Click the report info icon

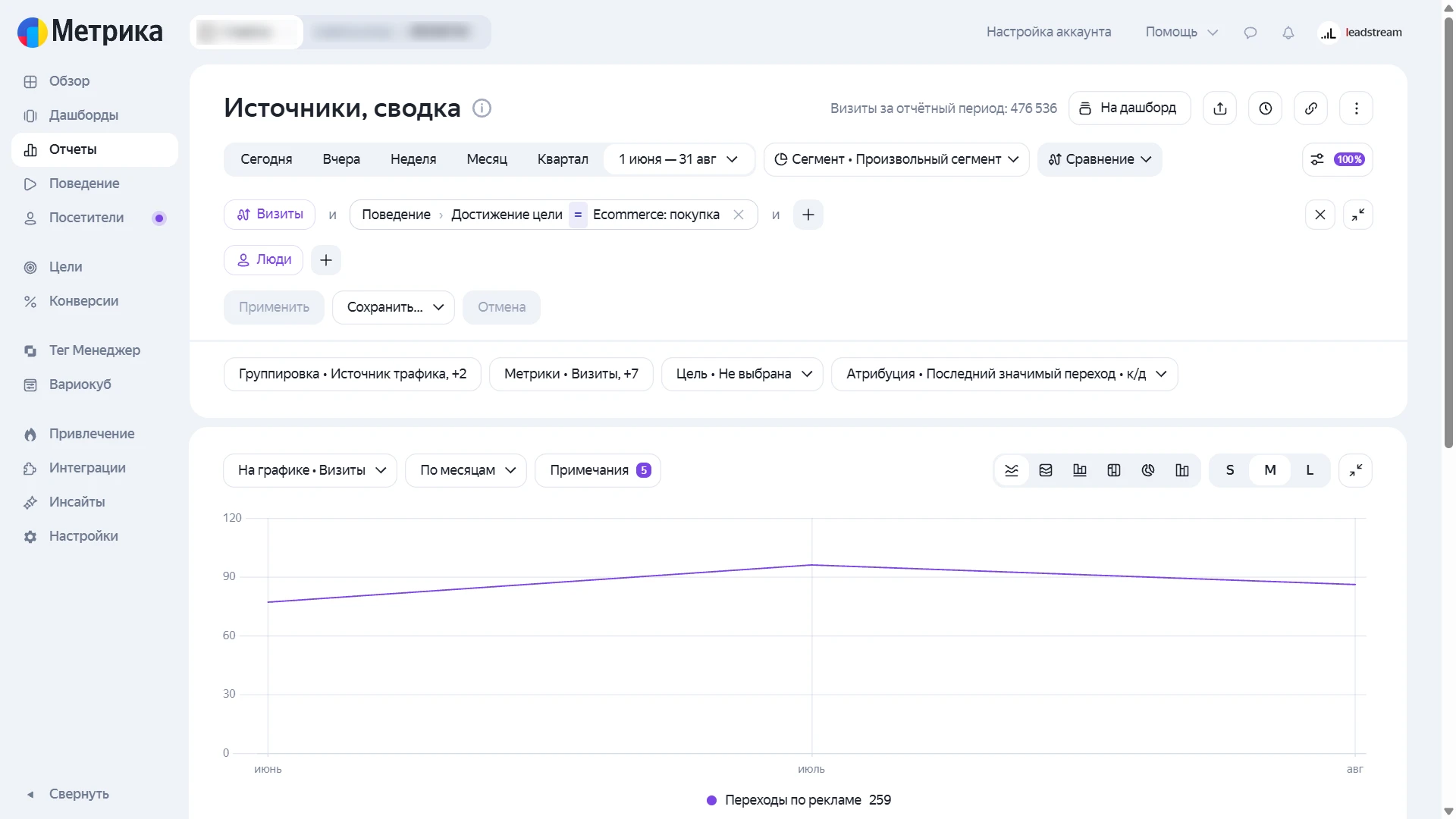(482, 108)
